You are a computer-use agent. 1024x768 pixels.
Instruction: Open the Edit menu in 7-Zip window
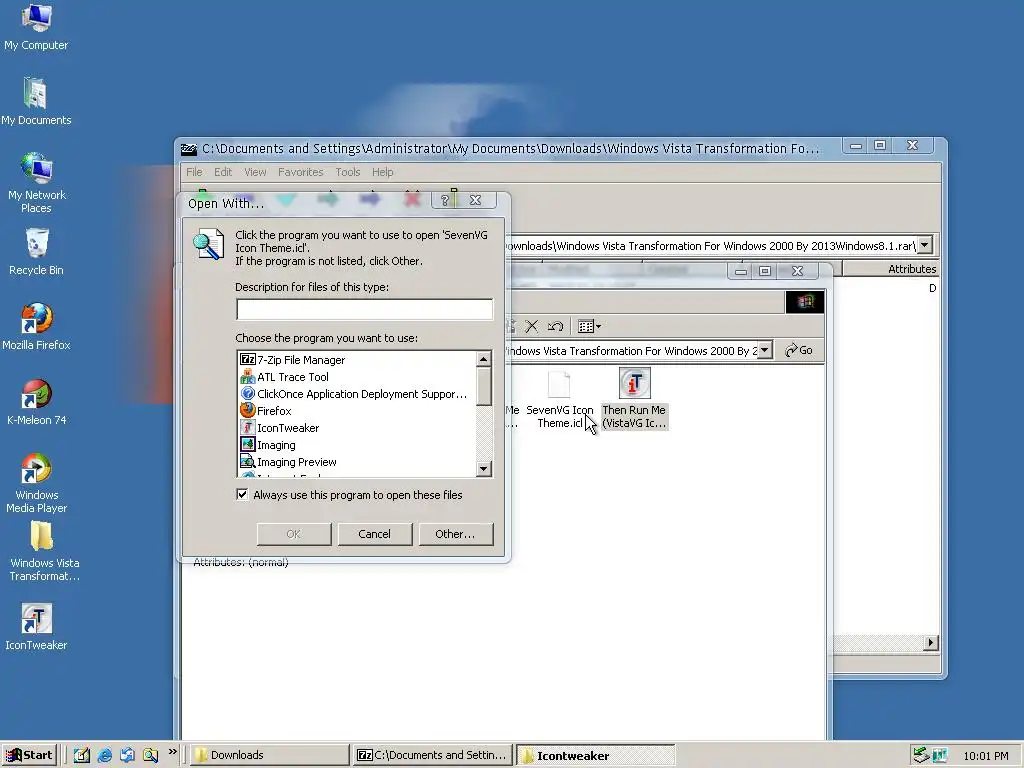pyautogui.click(x=223, y=172)
